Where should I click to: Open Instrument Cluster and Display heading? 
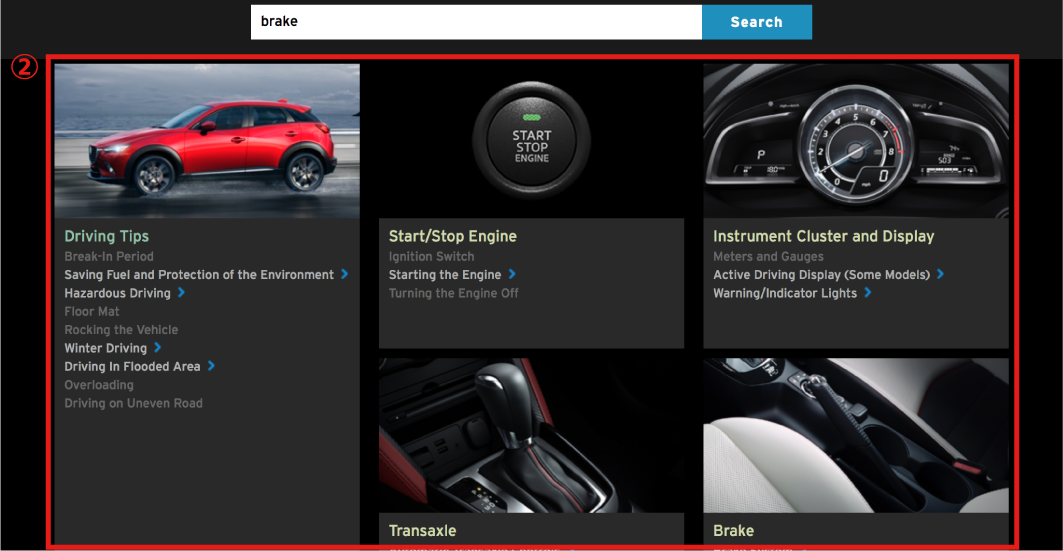pos(823,237)
